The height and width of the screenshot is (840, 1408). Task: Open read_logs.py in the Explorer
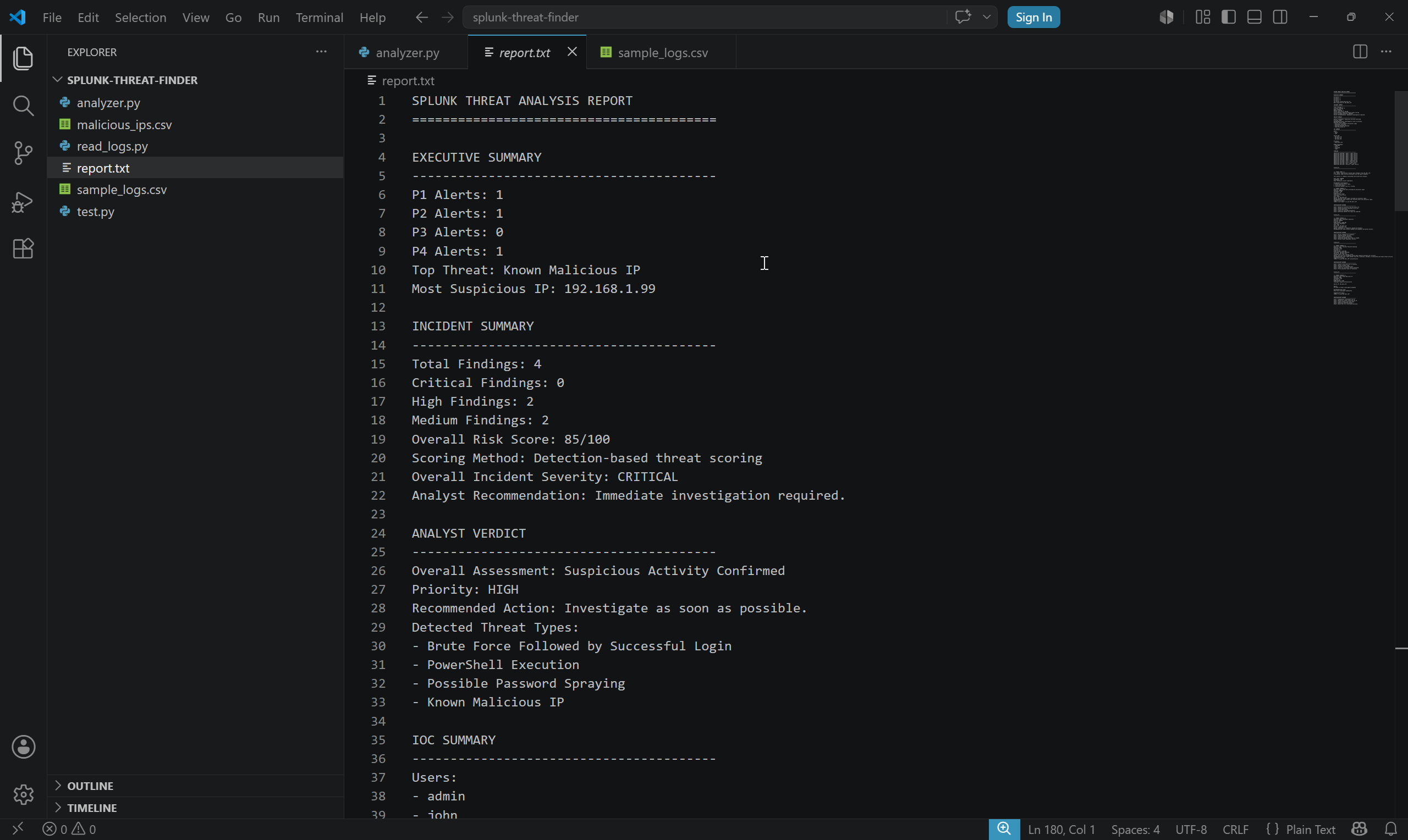pyautogui.click(x=196, y=146)
